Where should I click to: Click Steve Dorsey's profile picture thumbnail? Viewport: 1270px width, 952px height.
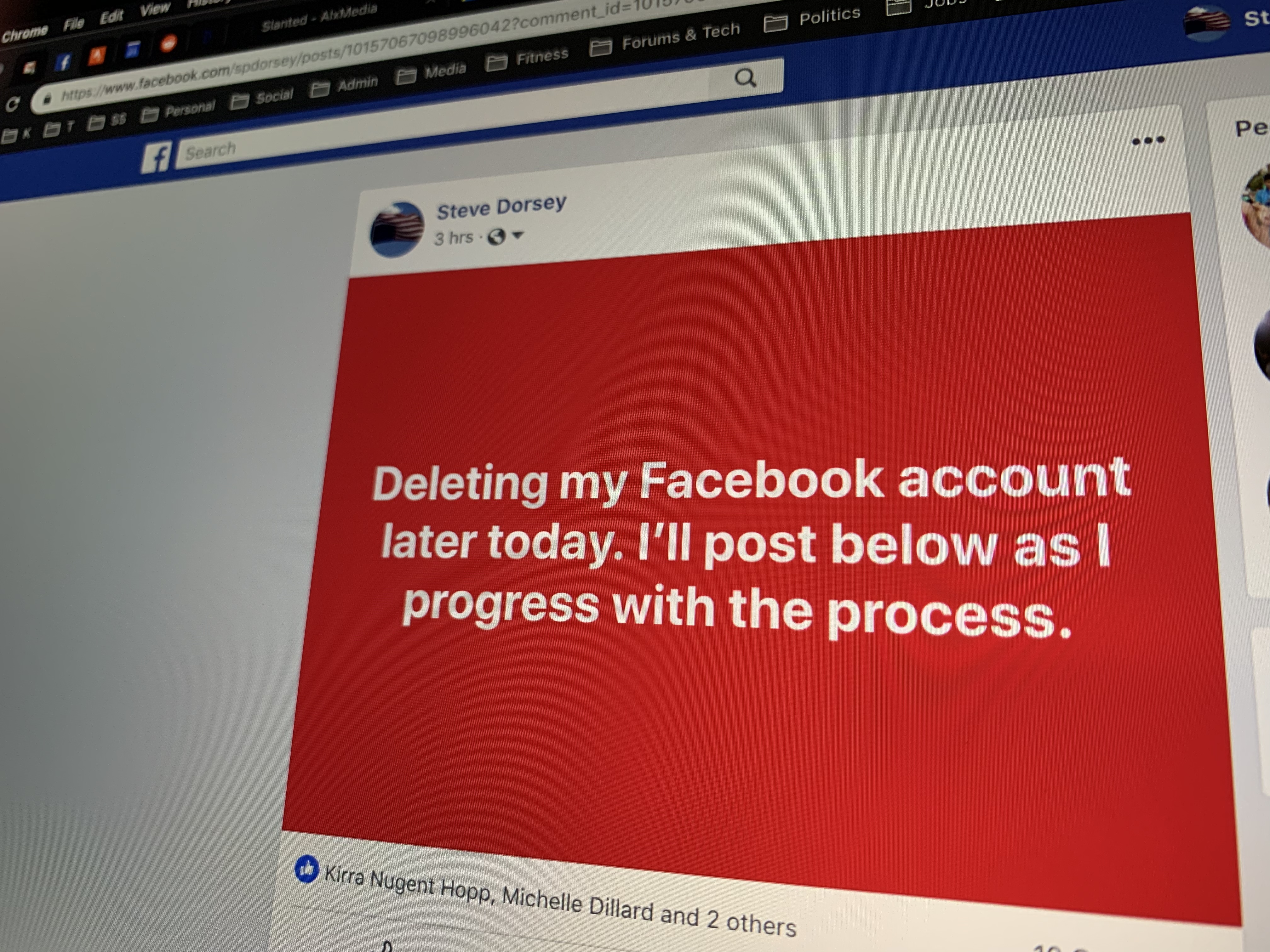point(397,229)
